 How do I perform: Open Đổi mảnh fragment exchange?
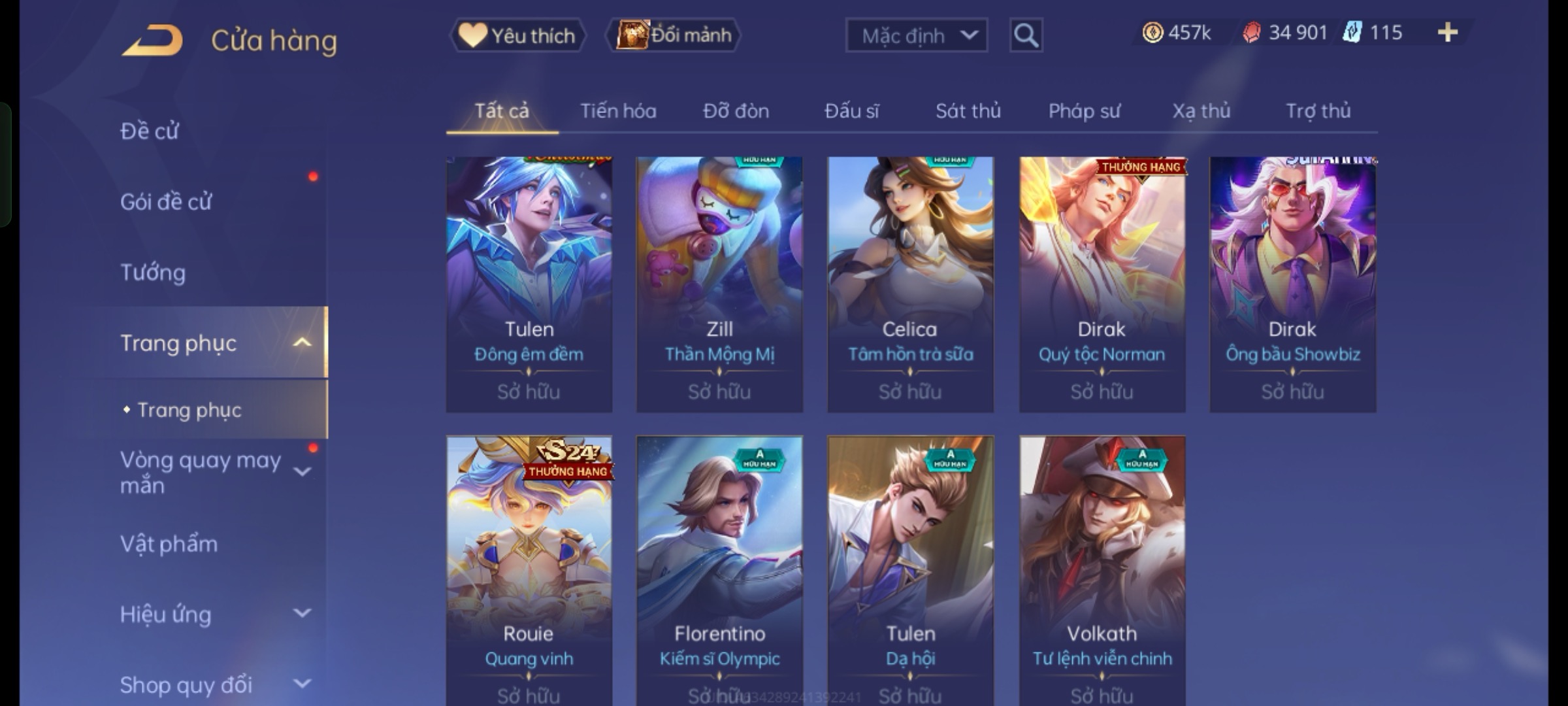[x=674, y=35]
